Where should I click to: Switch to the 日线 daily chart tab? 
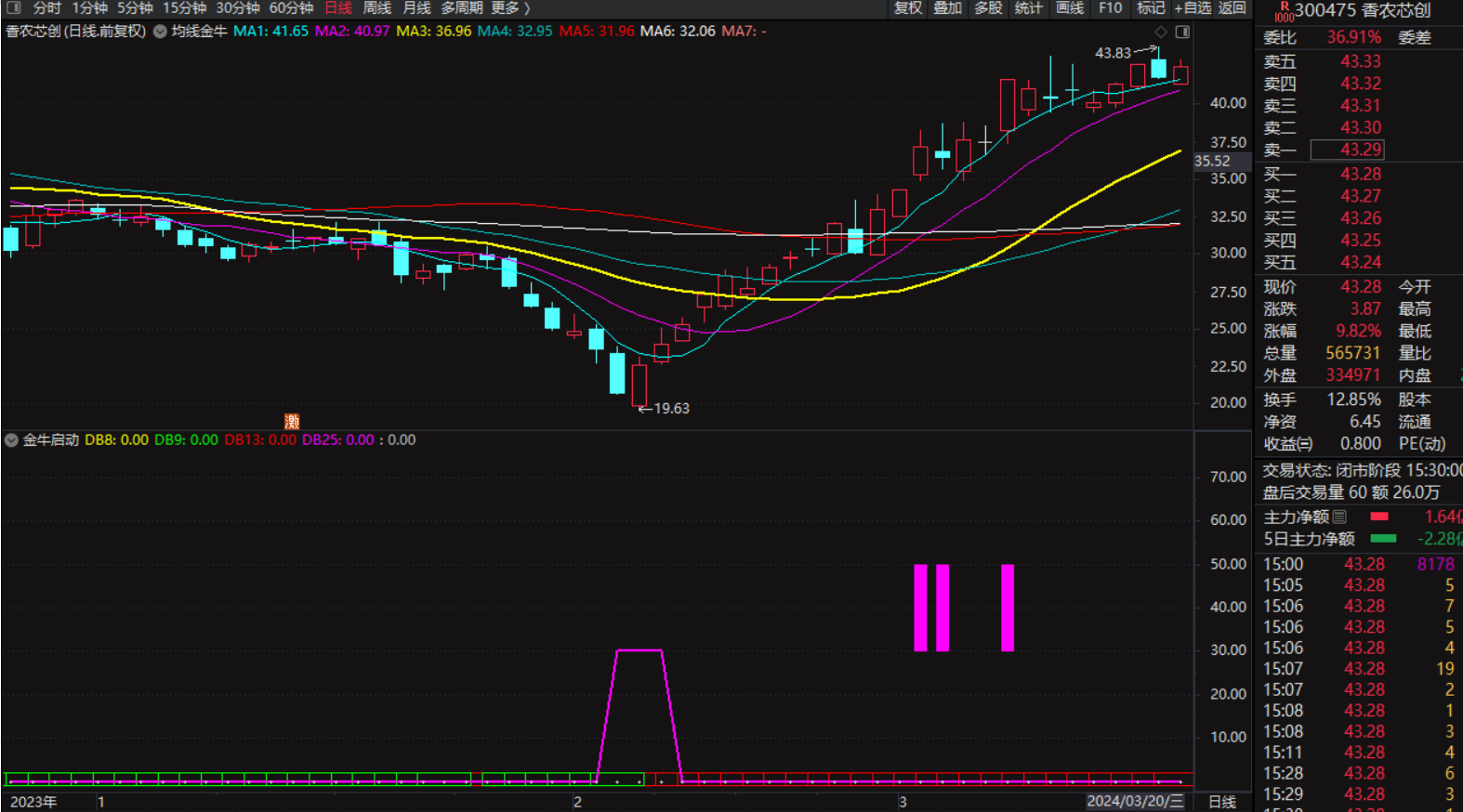click(338, 8)
